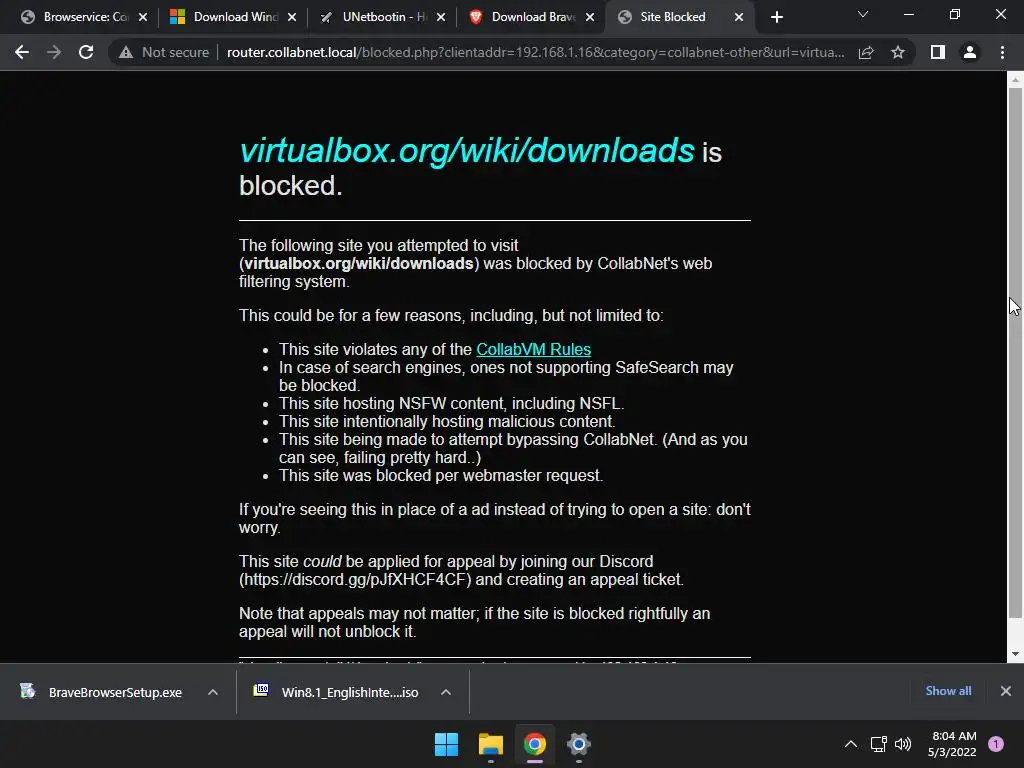This screenshot has width=1024, height=768.
Task: Close the Download Windows tab
Action: (292, 17)
